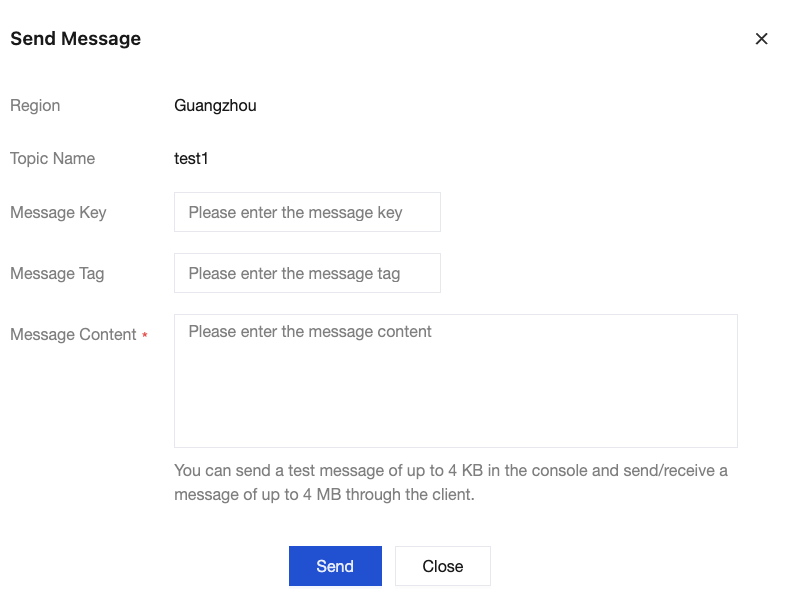This screenshot has height=604, width=790.
Task: Click the red required asterisk
Action: click(x=145, y=335)
